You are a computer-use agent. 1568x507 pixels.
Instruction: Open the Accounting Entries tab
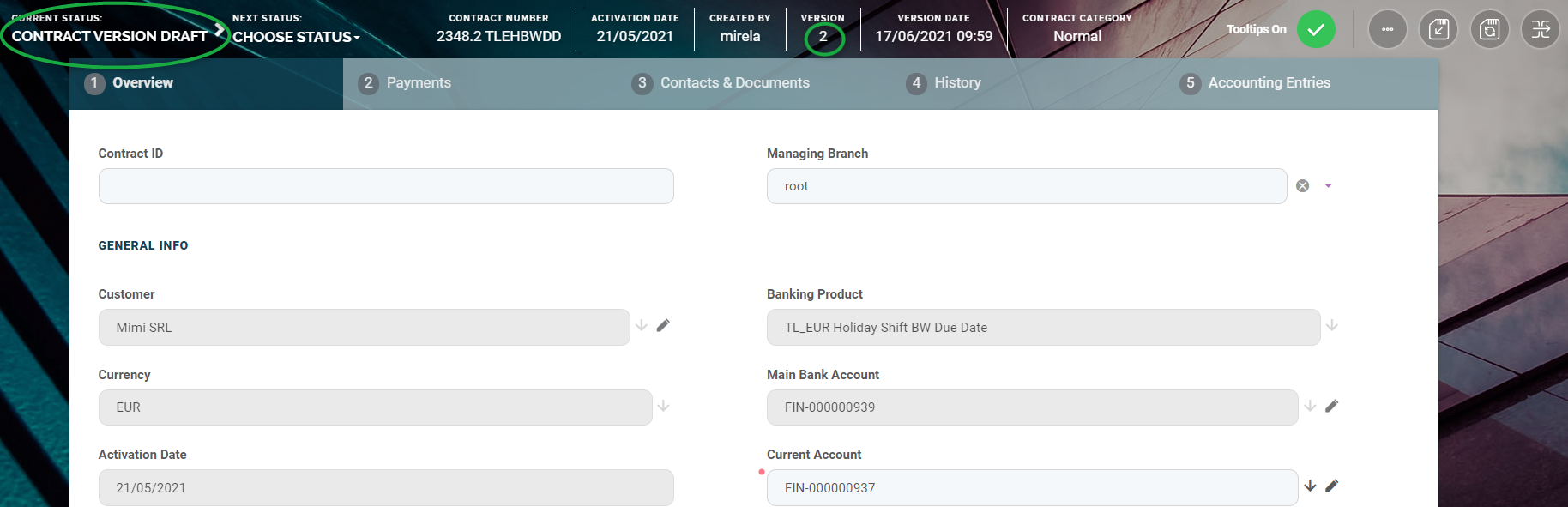coord(1269,83)
